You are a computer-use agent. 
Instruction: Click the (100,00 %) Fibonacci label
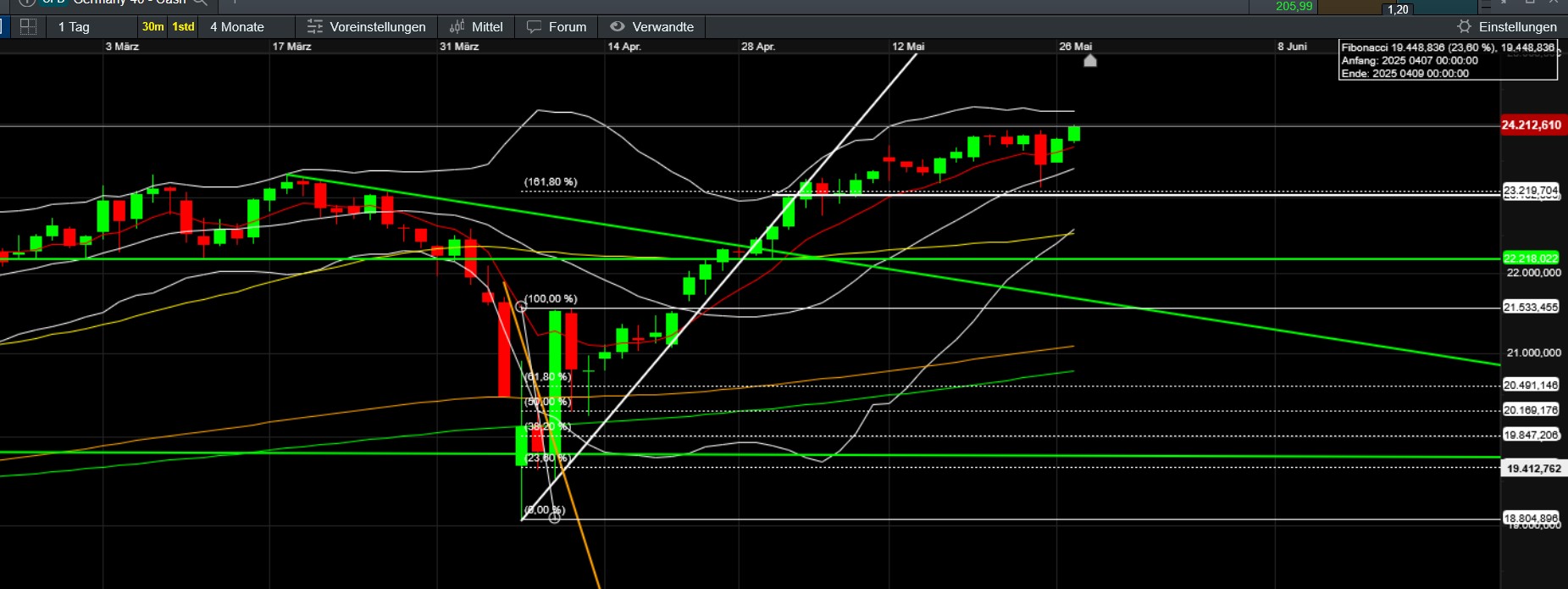coord(551,299)
